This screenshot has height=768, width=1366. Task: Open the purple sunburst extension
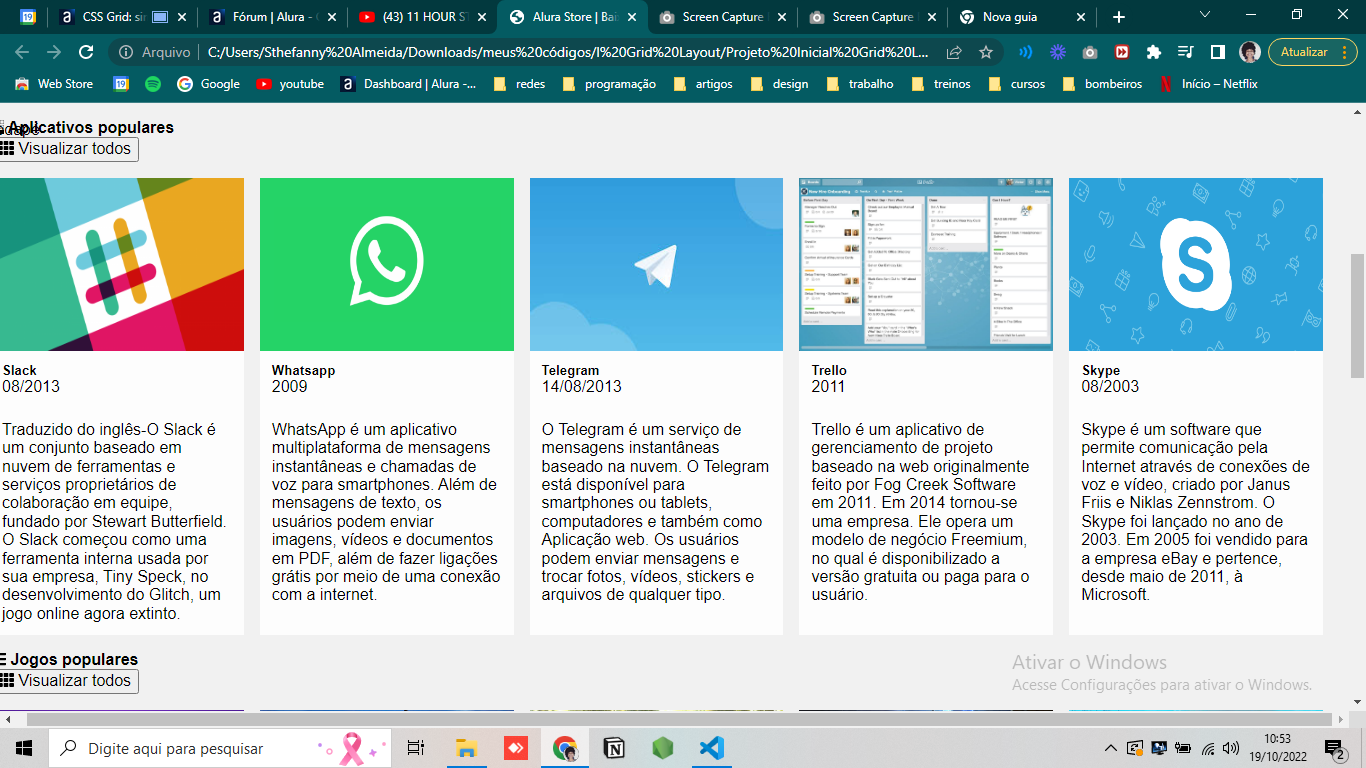pos(1058,52)
